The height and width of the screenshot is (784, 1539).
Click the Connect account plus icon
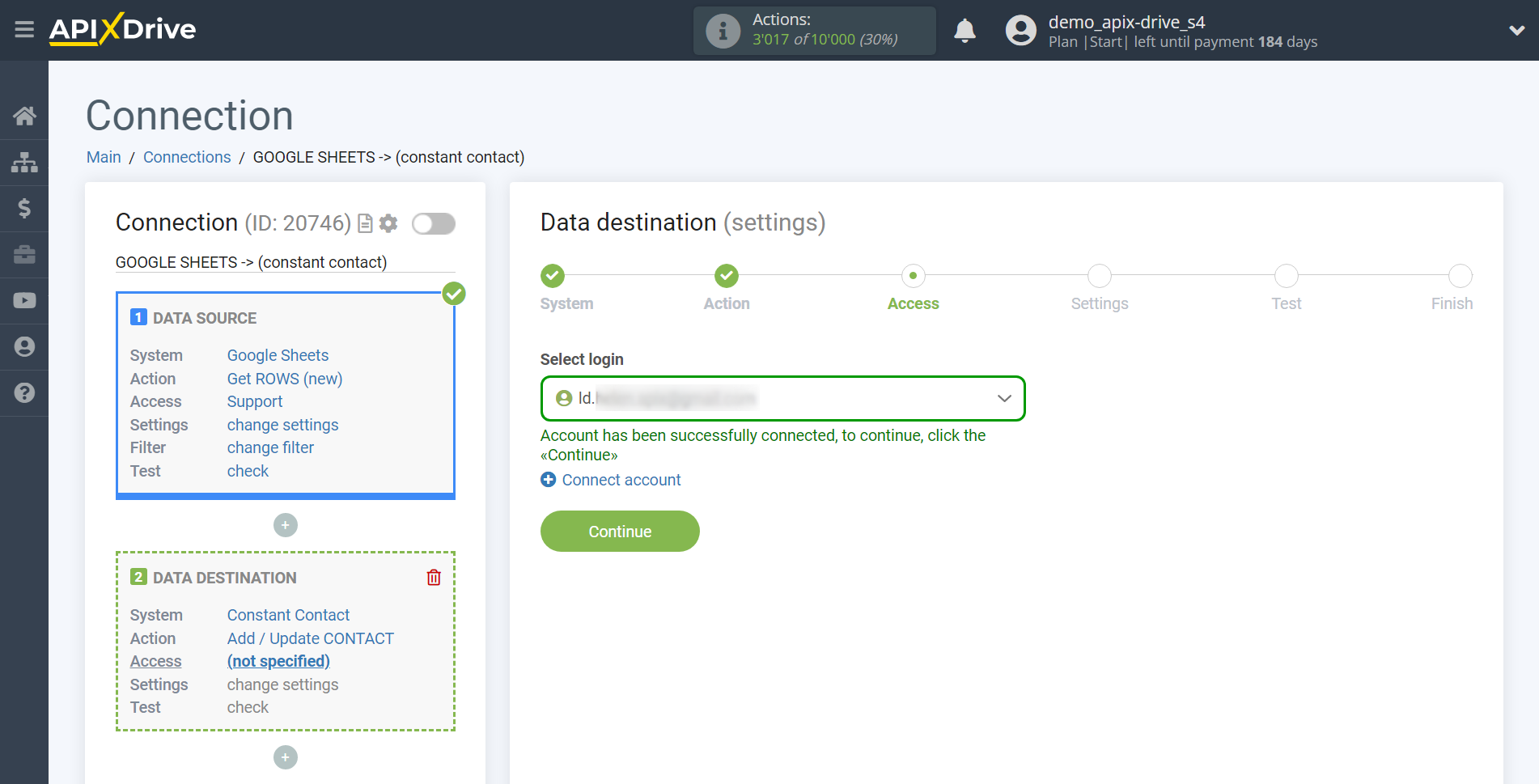(x=548, y=480)
